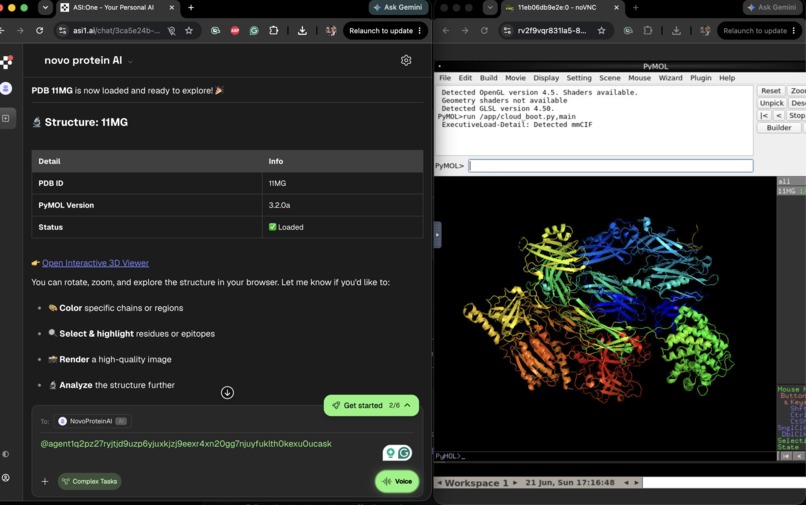Open the AdBlock Plus extension icon

tap(235, 31)
